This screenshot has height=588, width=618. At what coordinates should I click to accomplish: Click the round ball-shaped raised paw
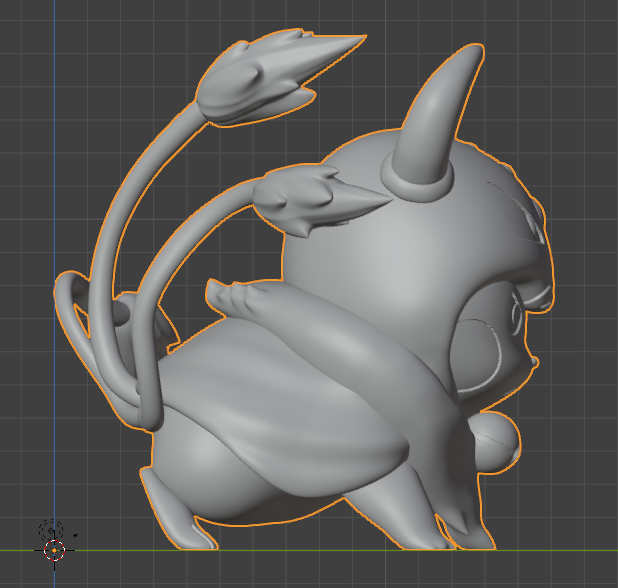click(x=495, y=440)
